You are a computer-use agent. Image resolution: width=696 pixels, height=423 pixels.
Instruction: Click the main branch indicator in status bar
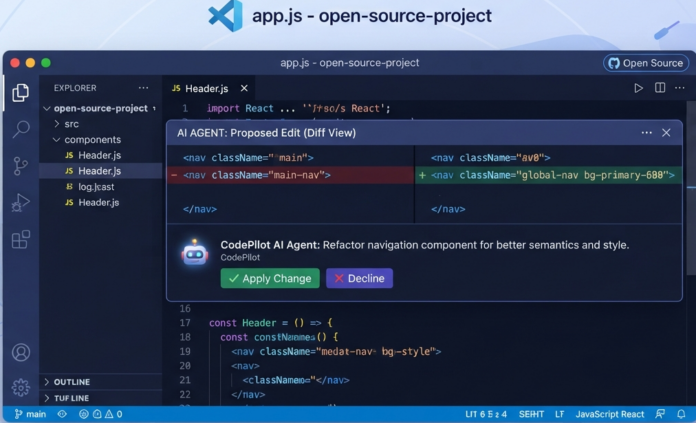tap(30, 414)
